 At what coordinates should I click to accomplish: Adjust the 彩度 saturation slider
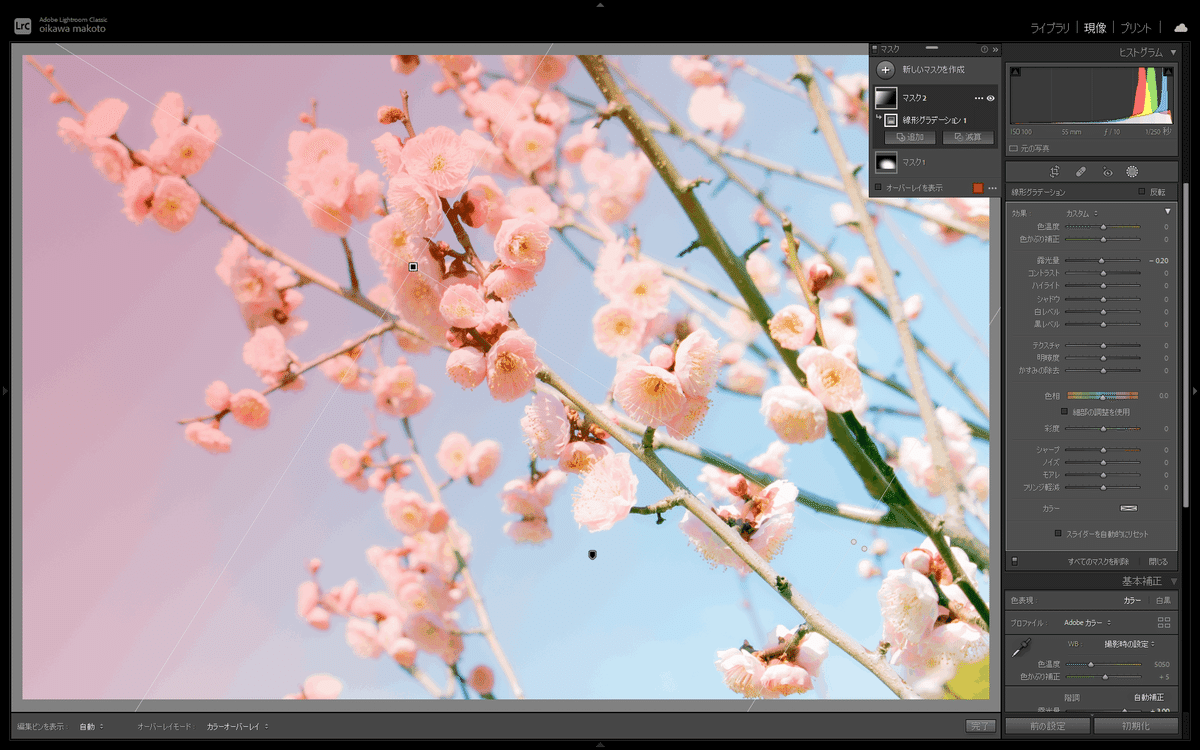point(1102,428)
